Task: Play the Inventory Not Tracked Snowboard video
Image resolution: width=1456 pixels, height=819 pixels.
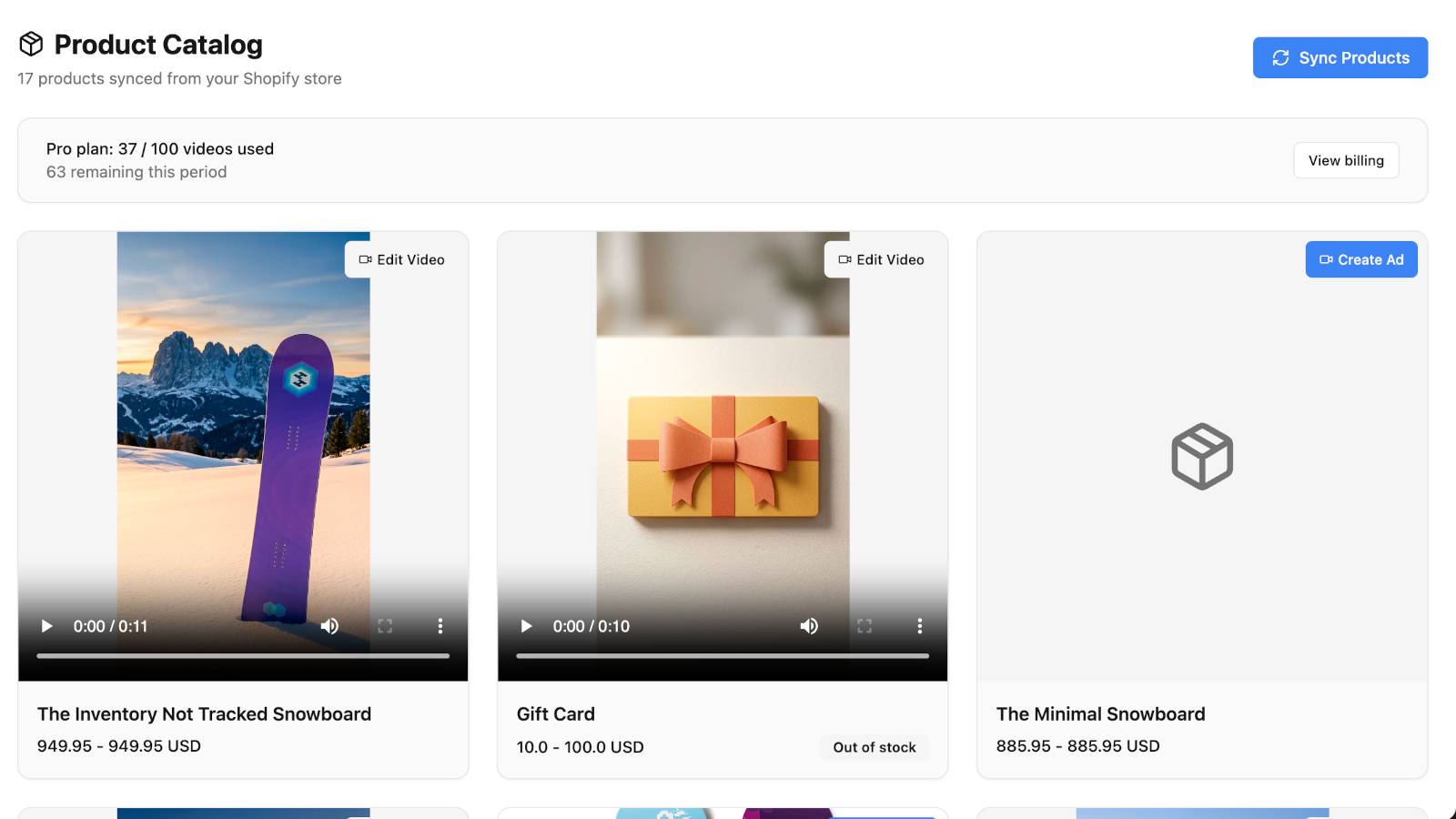Action: pos(47,626)
